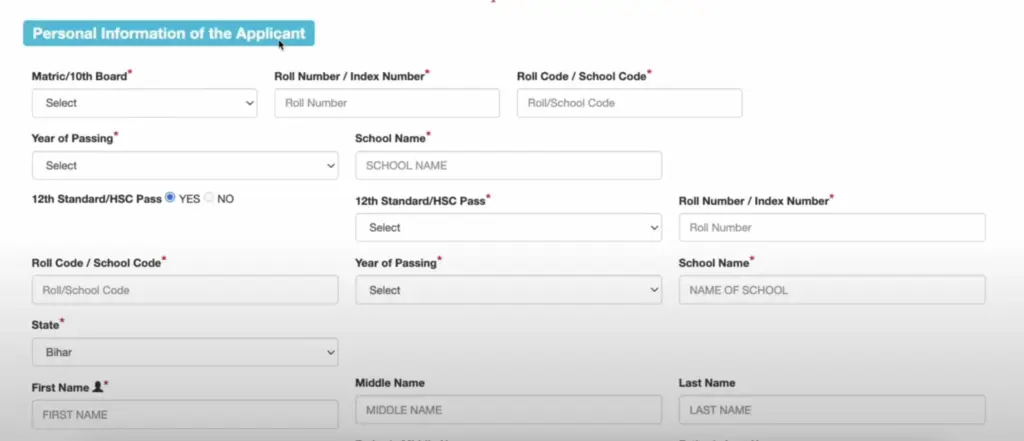Click the SCHOOL NAME text field
The width and height of the screenshot is (1024, 441).
point(508,165)
